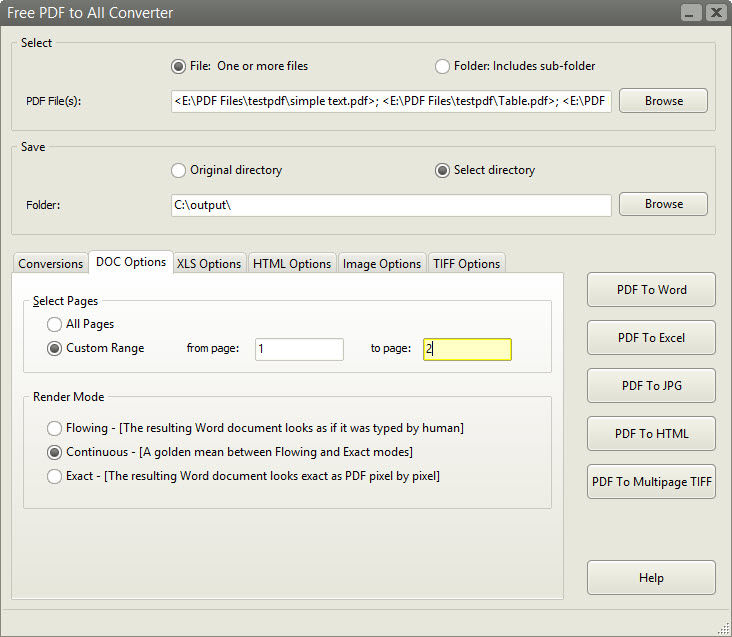Click into the output Folder path field
Viewport: 732px width, 637px height.
click(391, 205)
